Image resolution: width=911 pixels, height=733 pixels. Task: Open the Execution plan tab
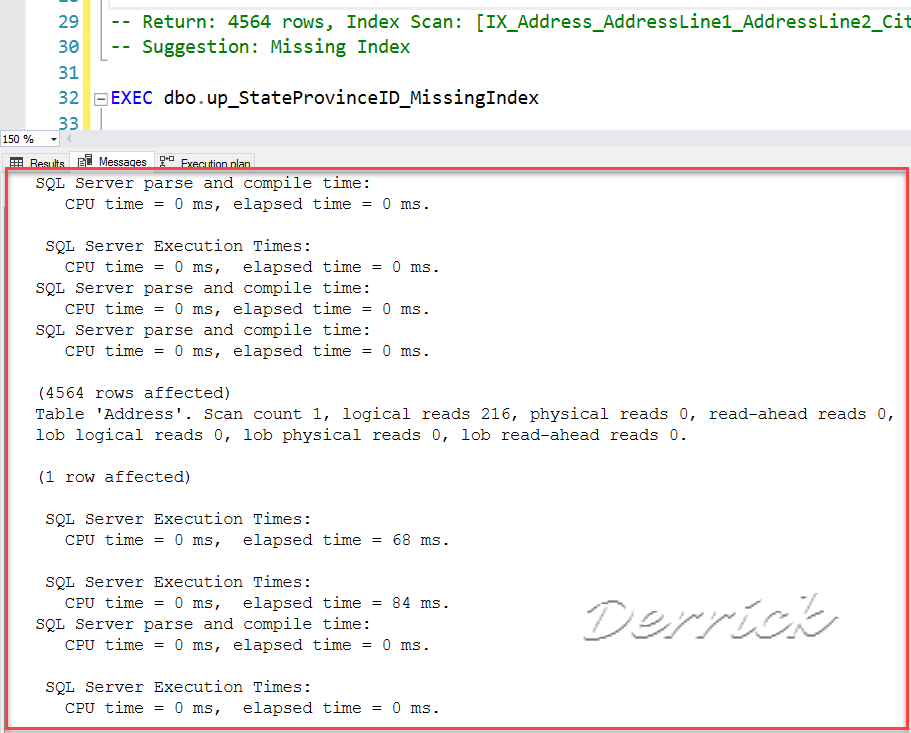[x=216, y=162]
